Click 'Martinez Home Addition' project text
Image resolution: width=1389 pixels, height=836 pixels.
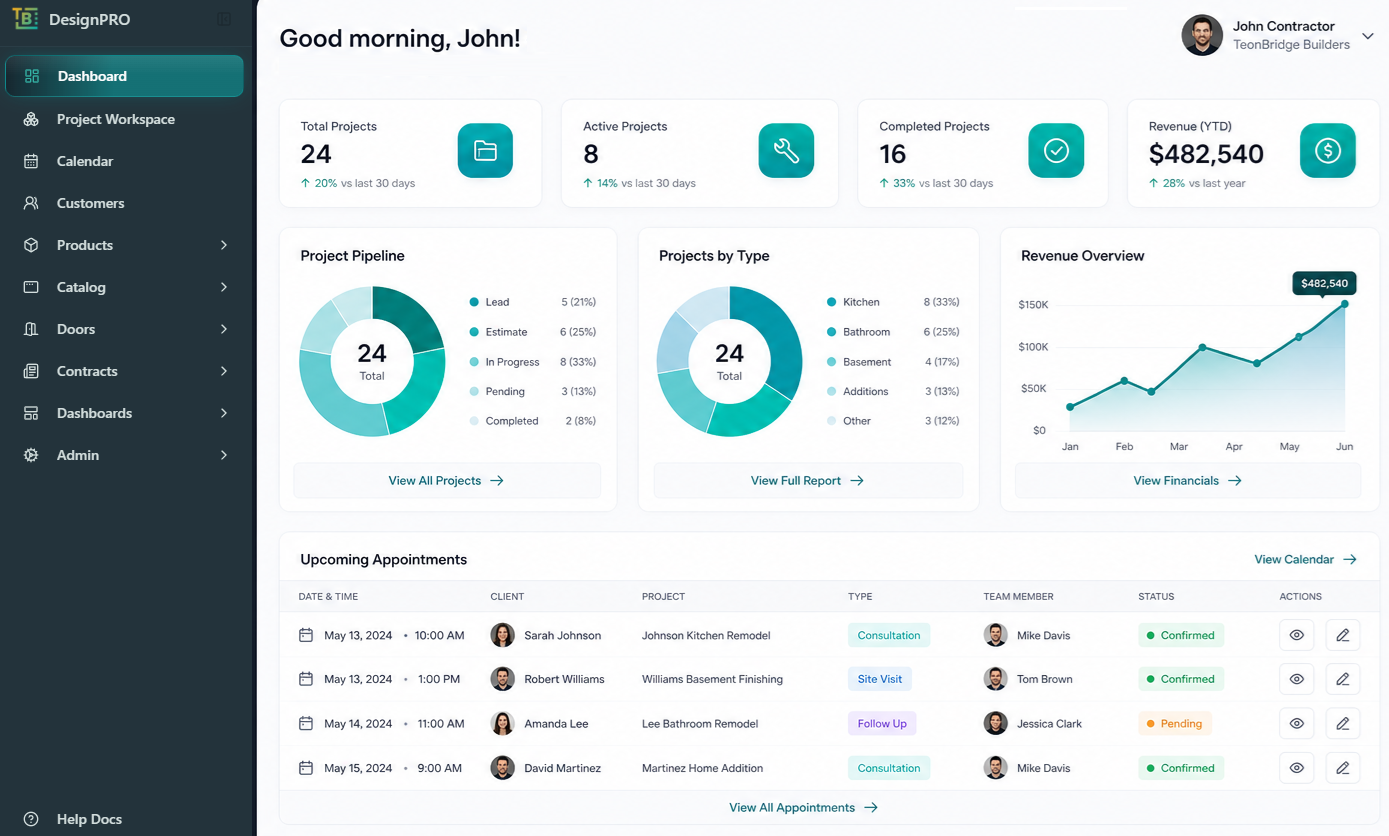pyautogui.click(x=702, y=768)
